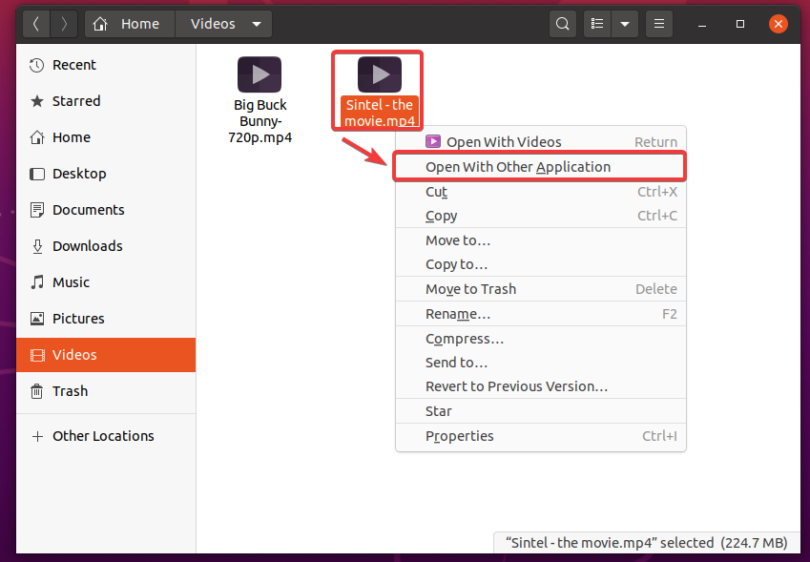
Task: Choose Open With Other Application
Action: point(541,167)
